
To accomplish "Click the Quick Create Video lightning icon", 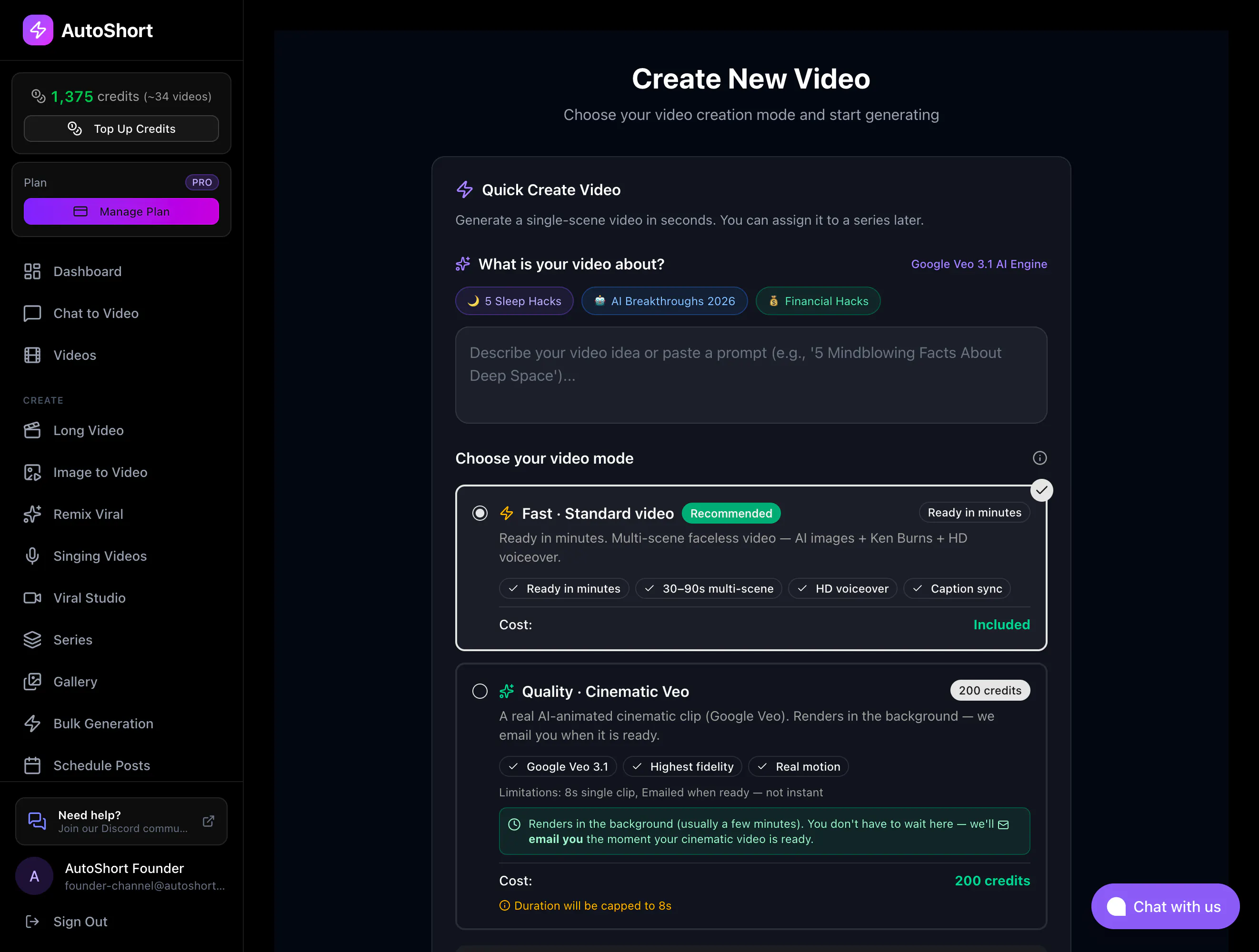I will point(464,189).
